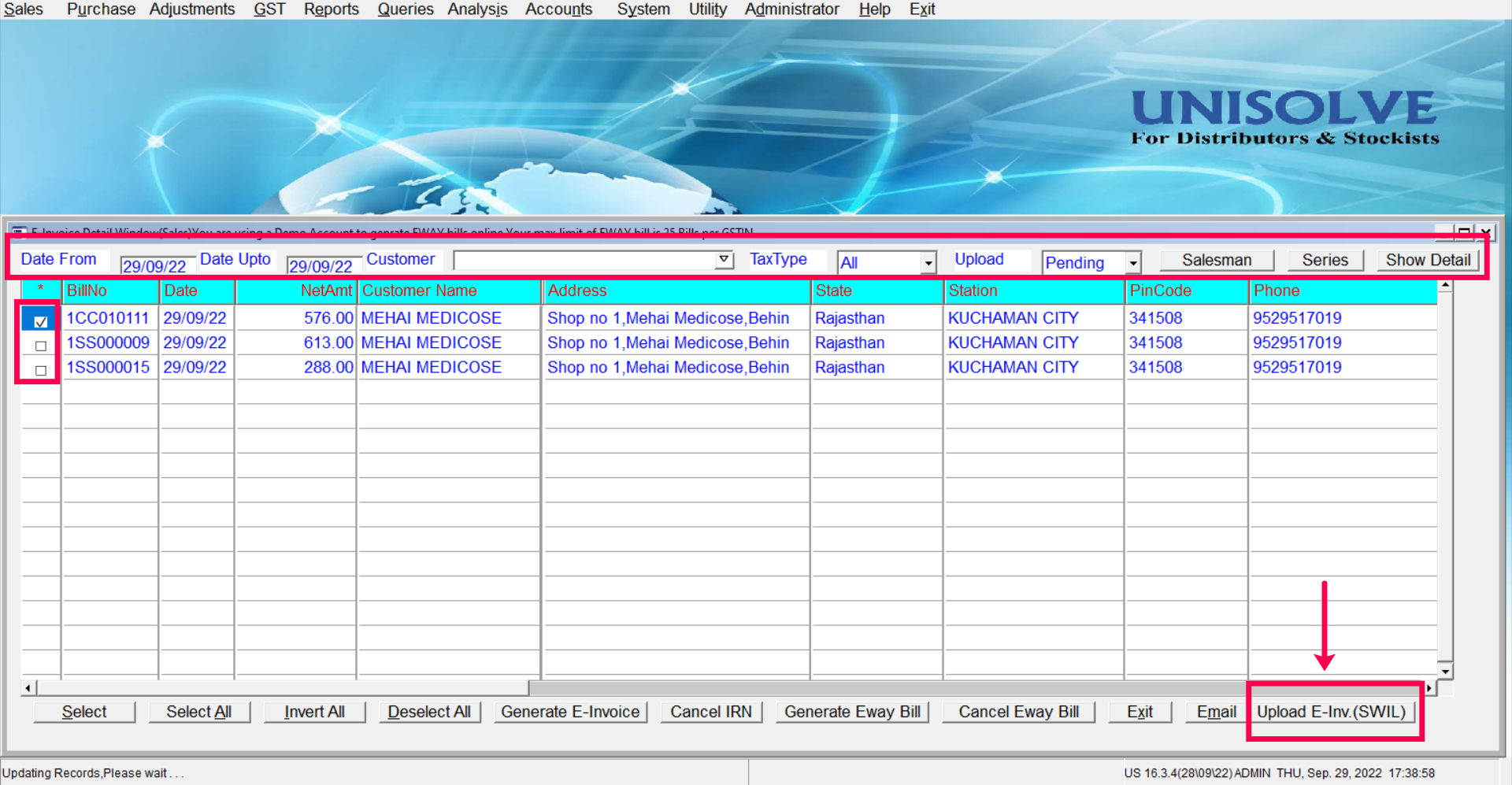Click the Date From input field
The width and height of the screenshot is (1512, 785).
pyautogui.click(x=157, y=265)
